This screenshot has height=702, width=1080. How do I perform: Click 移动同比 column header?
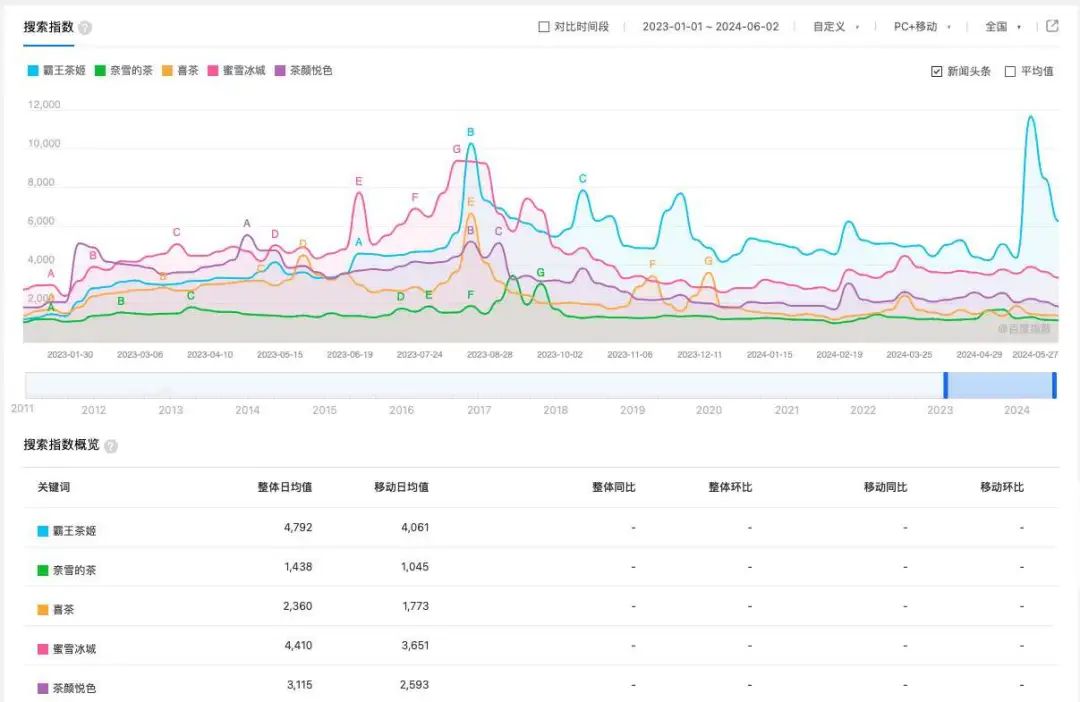click(x=886, y=487)
